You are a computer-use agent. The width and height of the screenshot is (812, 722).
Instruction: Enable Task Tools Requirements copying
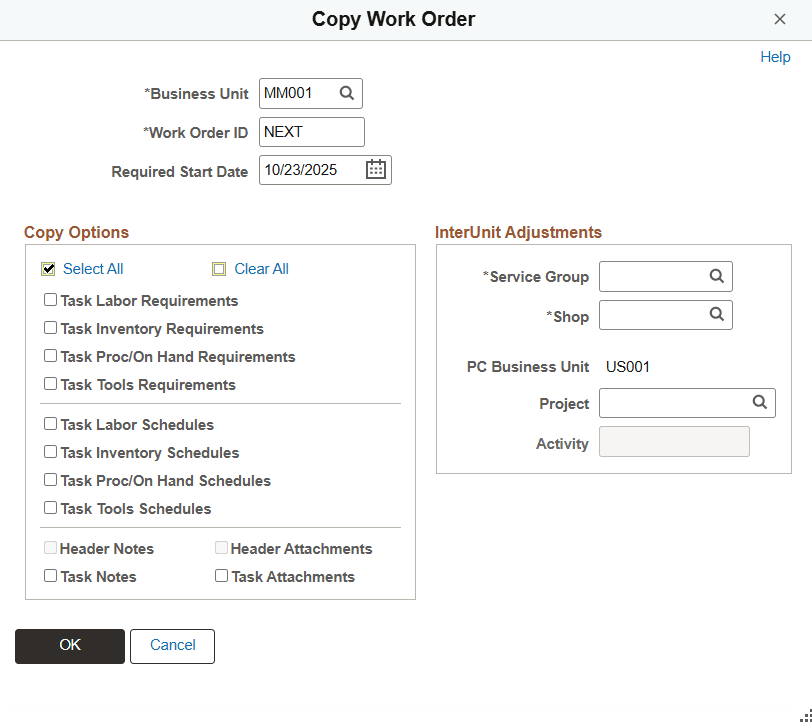click(x=50, y=384)
